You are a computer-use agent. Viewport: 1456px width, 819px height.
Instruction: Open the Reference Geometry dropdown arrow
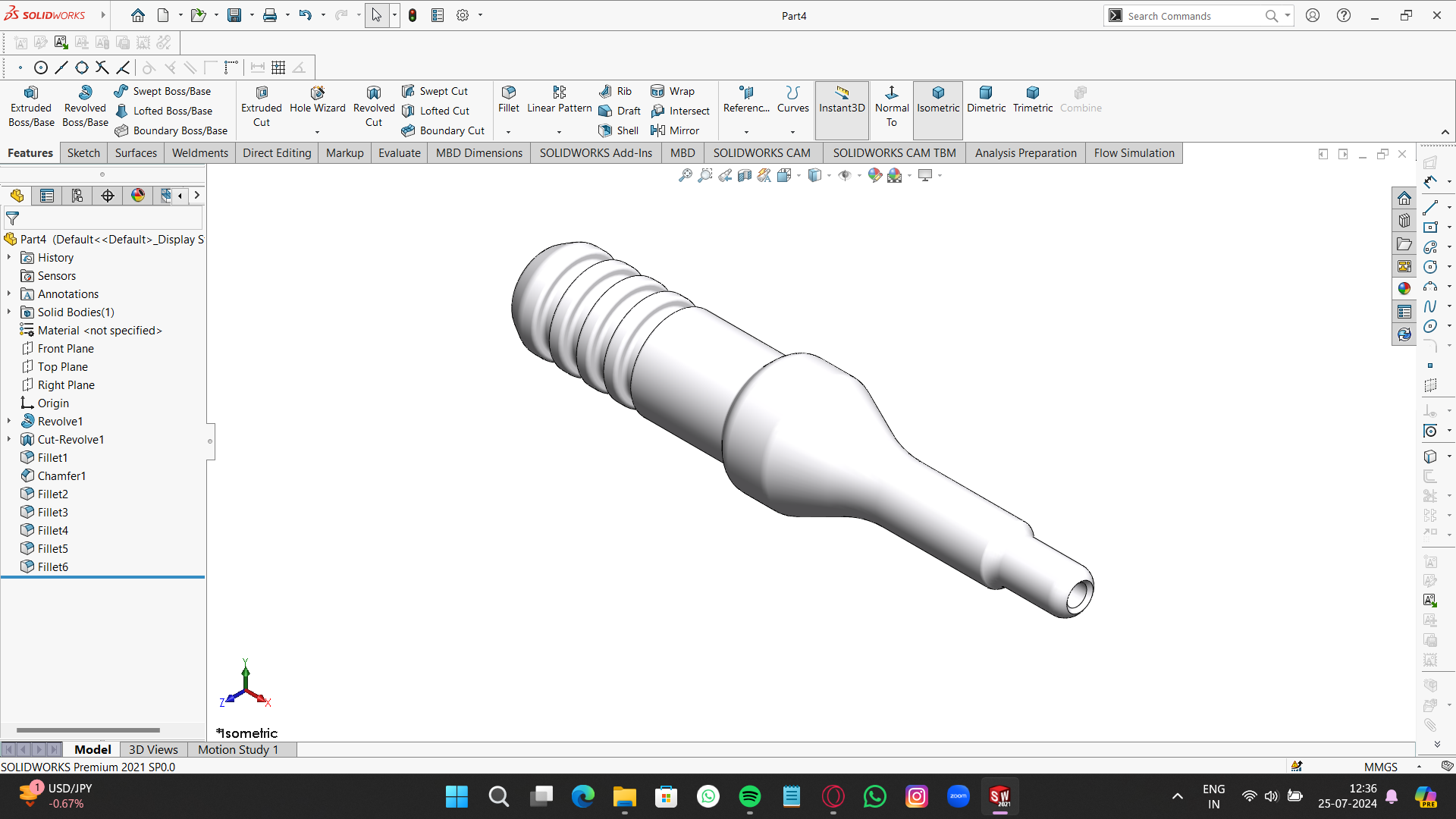coord(746,132)
